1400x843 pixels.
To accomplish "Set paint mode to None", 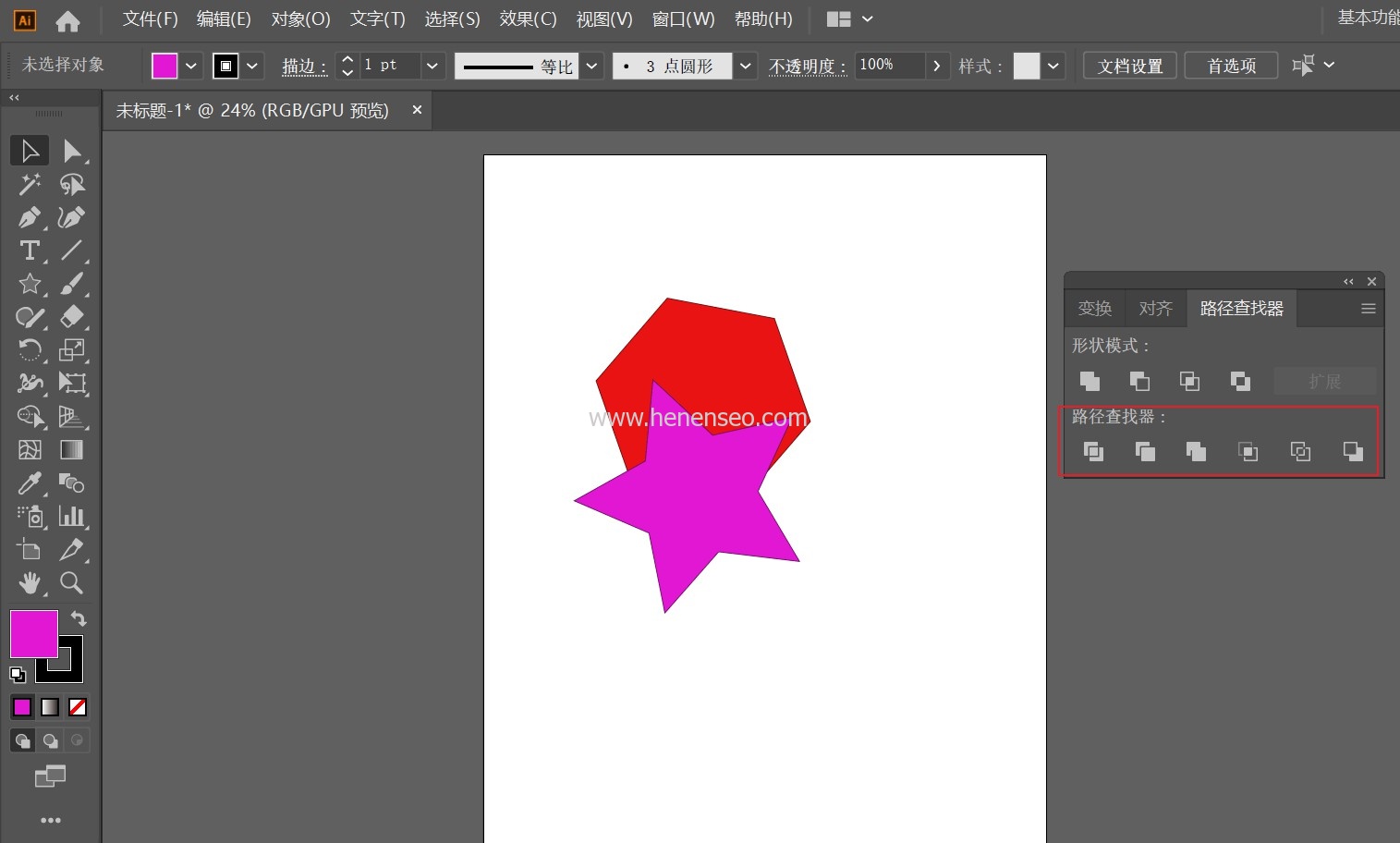I will click(78, 707).
